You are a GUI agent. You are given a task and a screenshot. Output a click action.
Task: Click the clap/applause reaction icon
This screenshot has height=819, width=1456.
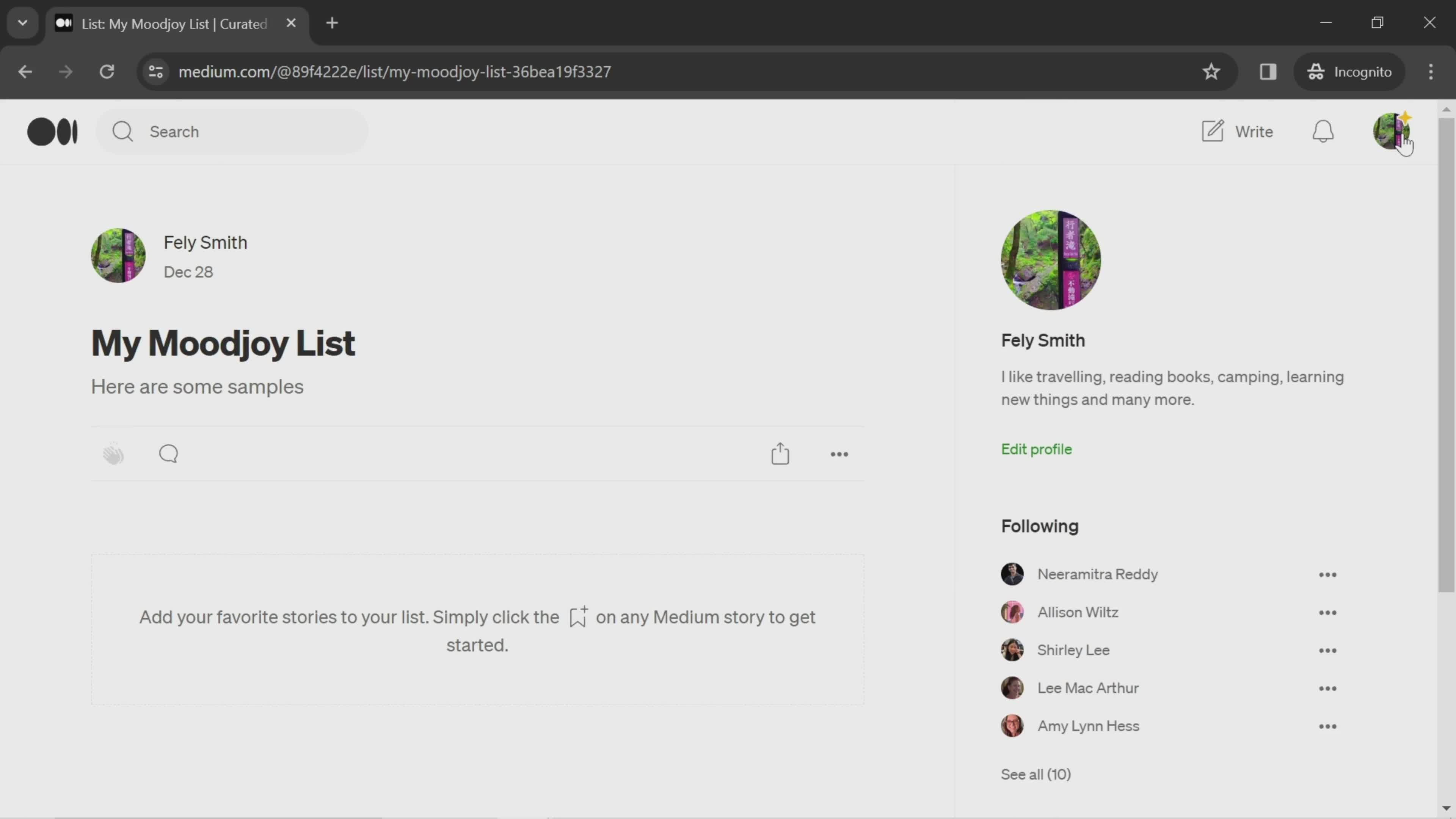[112, 453]
